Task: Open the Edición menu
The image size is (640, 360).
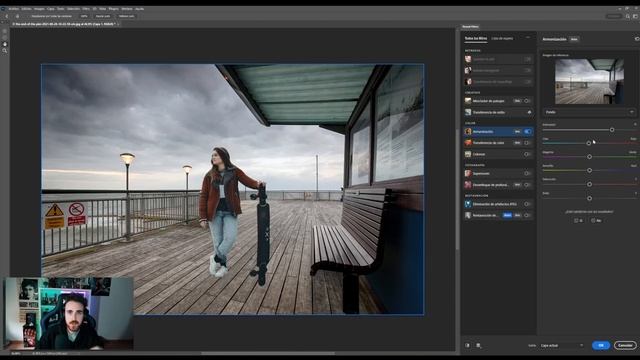Action: 27,9
